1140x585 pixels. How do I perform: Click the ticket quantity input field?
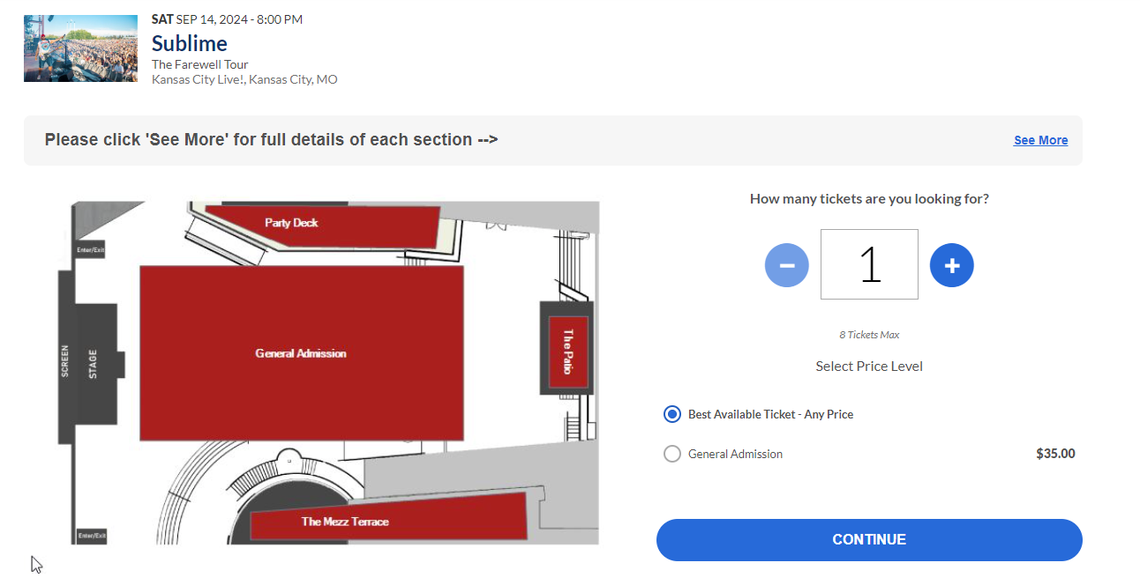(x=868, y=264)
